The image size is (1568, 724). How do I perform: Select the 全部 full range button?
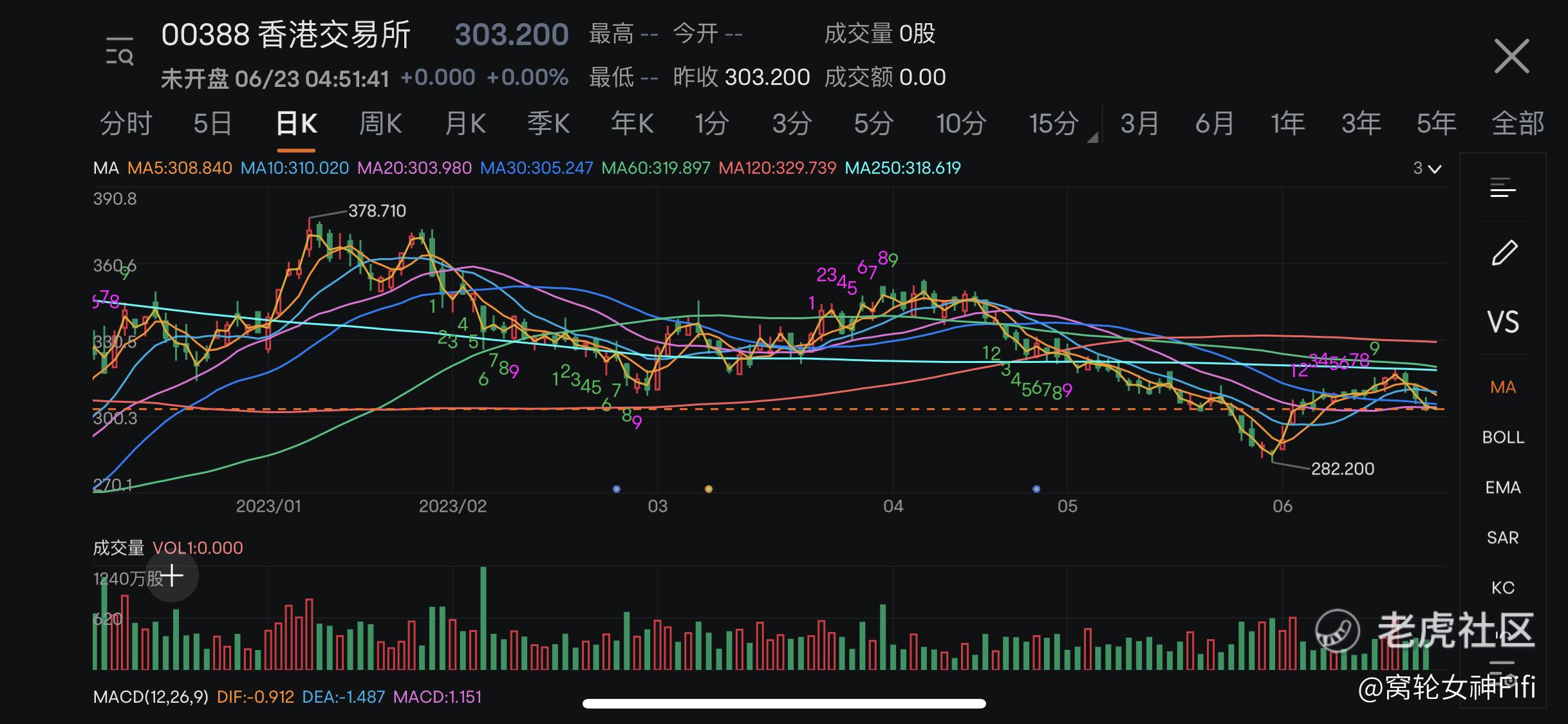click(1517, 123)
